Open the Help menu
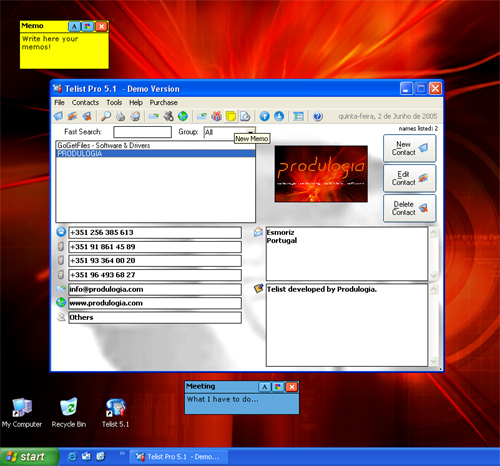 tap(136, 102)
